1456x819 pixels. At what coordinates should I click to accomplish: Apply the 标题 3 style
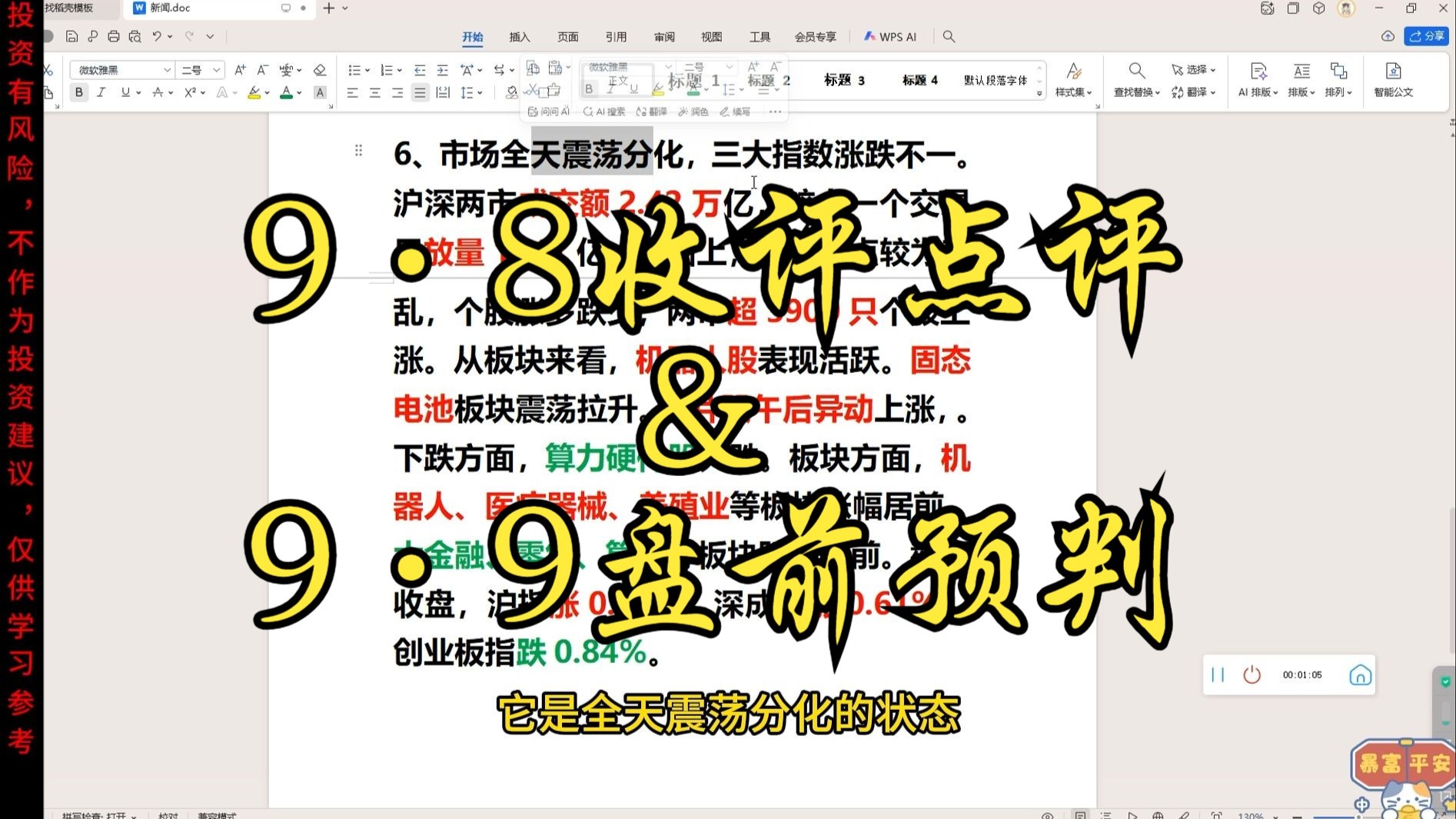pyautogui.click(x=844, y=80)
